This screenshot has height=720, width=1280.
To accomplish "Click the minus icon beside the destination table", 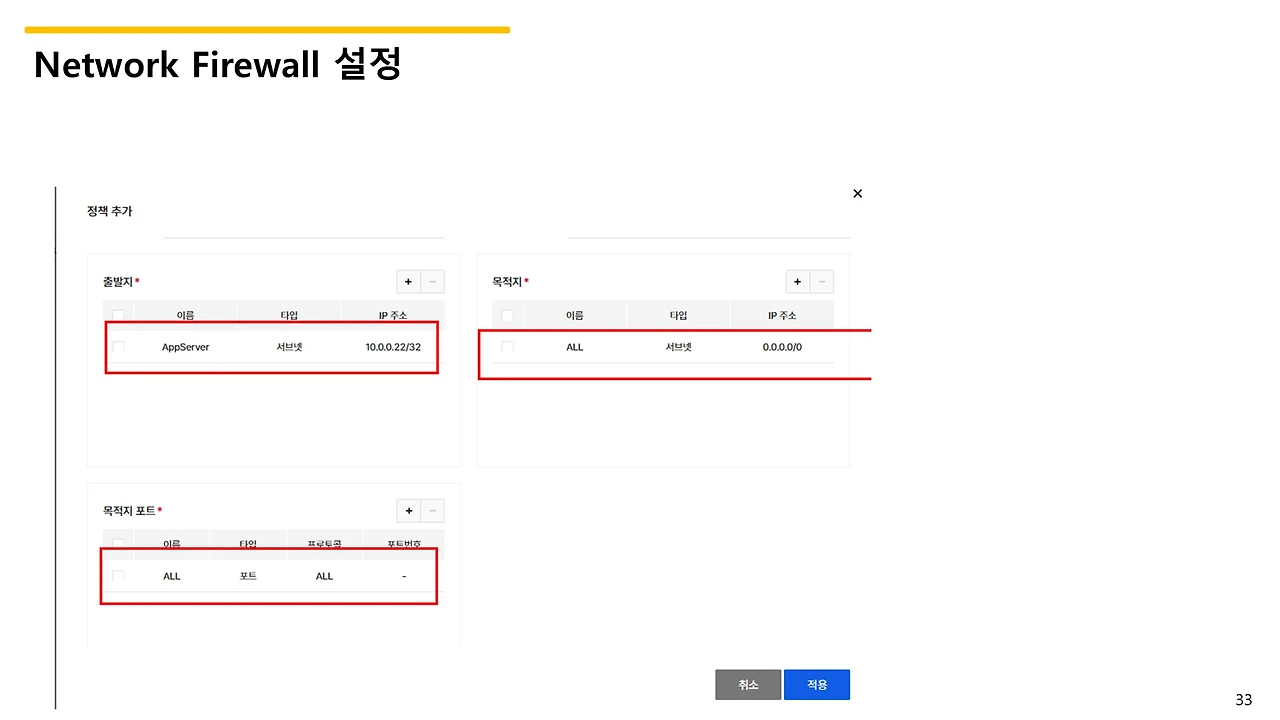I will pyautogui.click(x=821, y=281).
